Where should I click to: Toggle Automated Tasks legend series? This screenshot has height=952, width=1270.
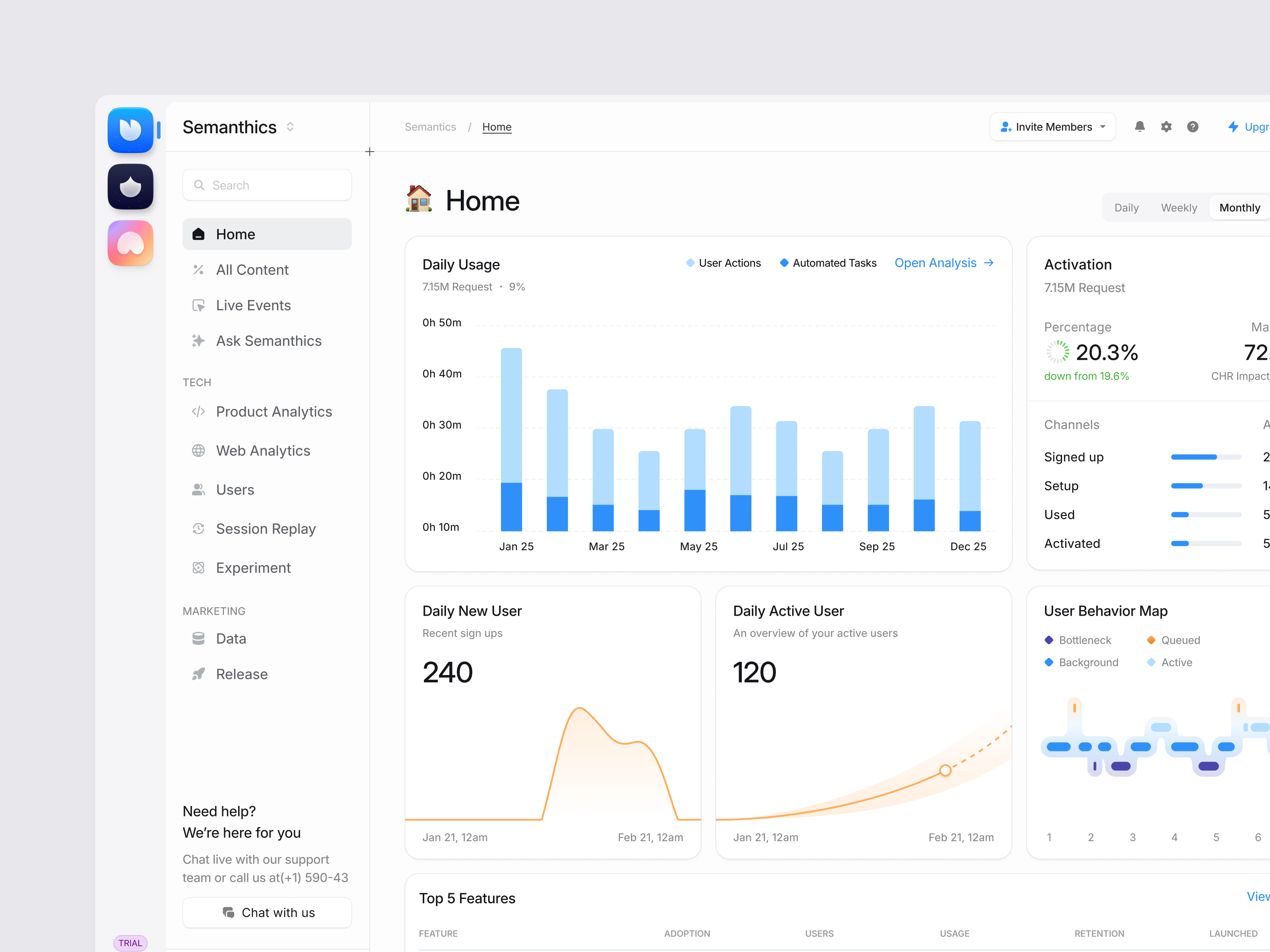tap(828, 263)
